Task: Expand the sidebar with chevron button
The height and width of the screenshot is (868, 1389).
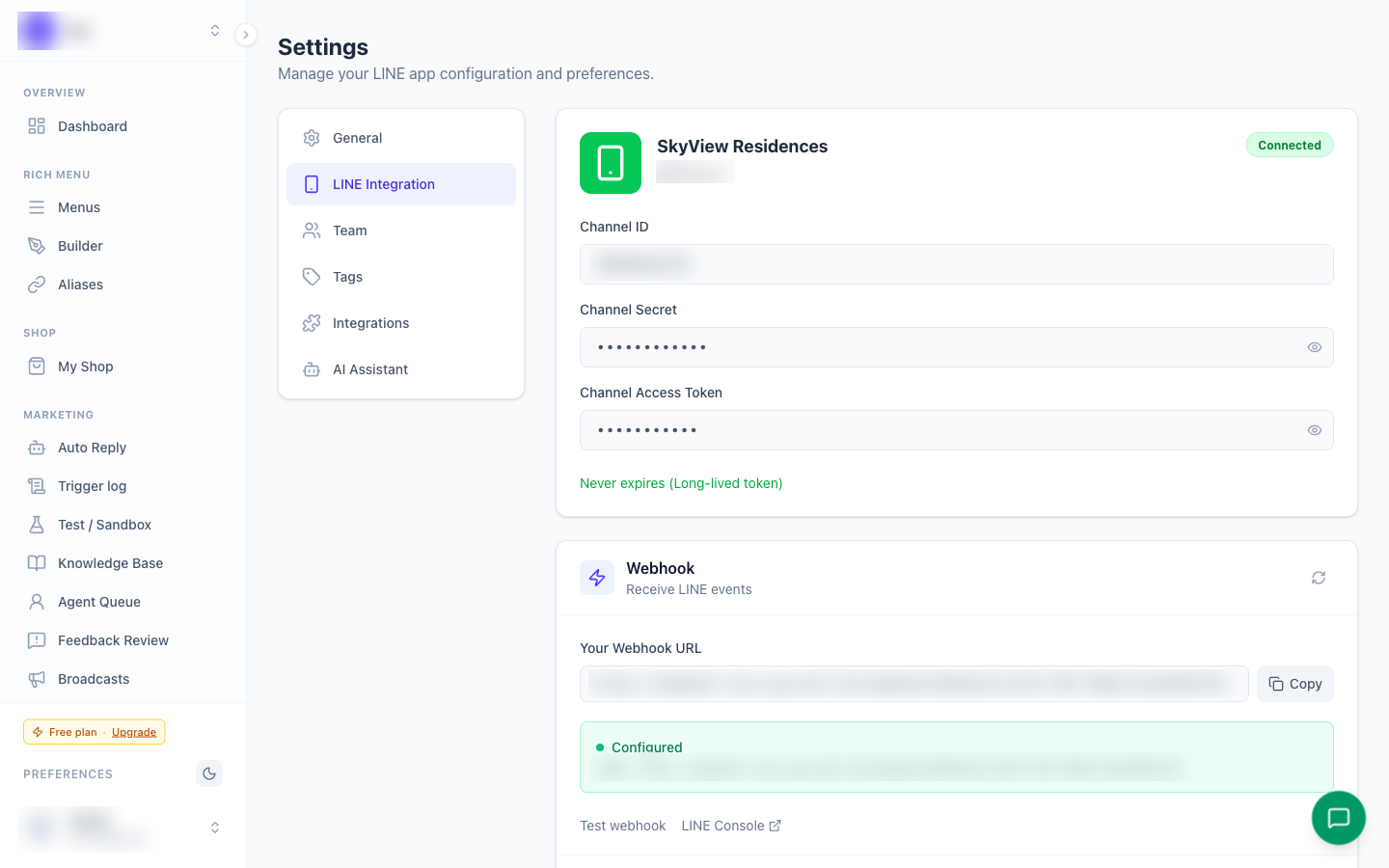Action: (x=246, y=35)
